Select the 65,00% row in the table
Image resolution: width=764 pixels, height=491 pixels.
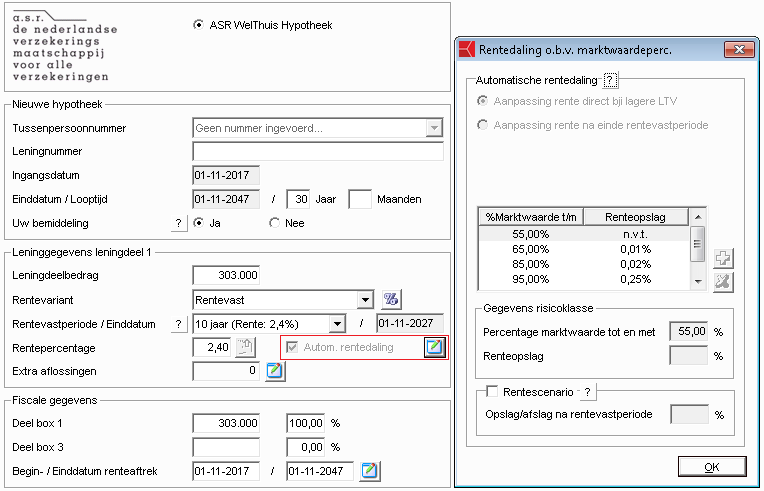pos(585,249)
